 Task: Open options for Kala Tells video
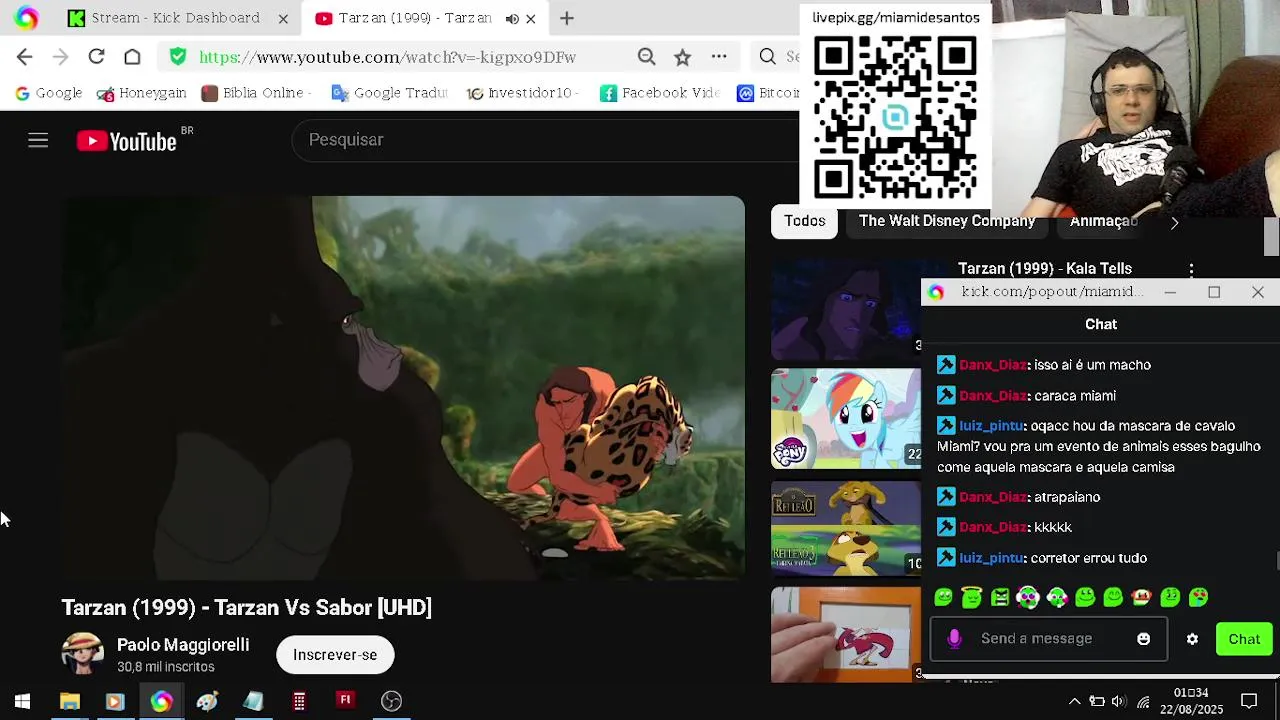1191,269
